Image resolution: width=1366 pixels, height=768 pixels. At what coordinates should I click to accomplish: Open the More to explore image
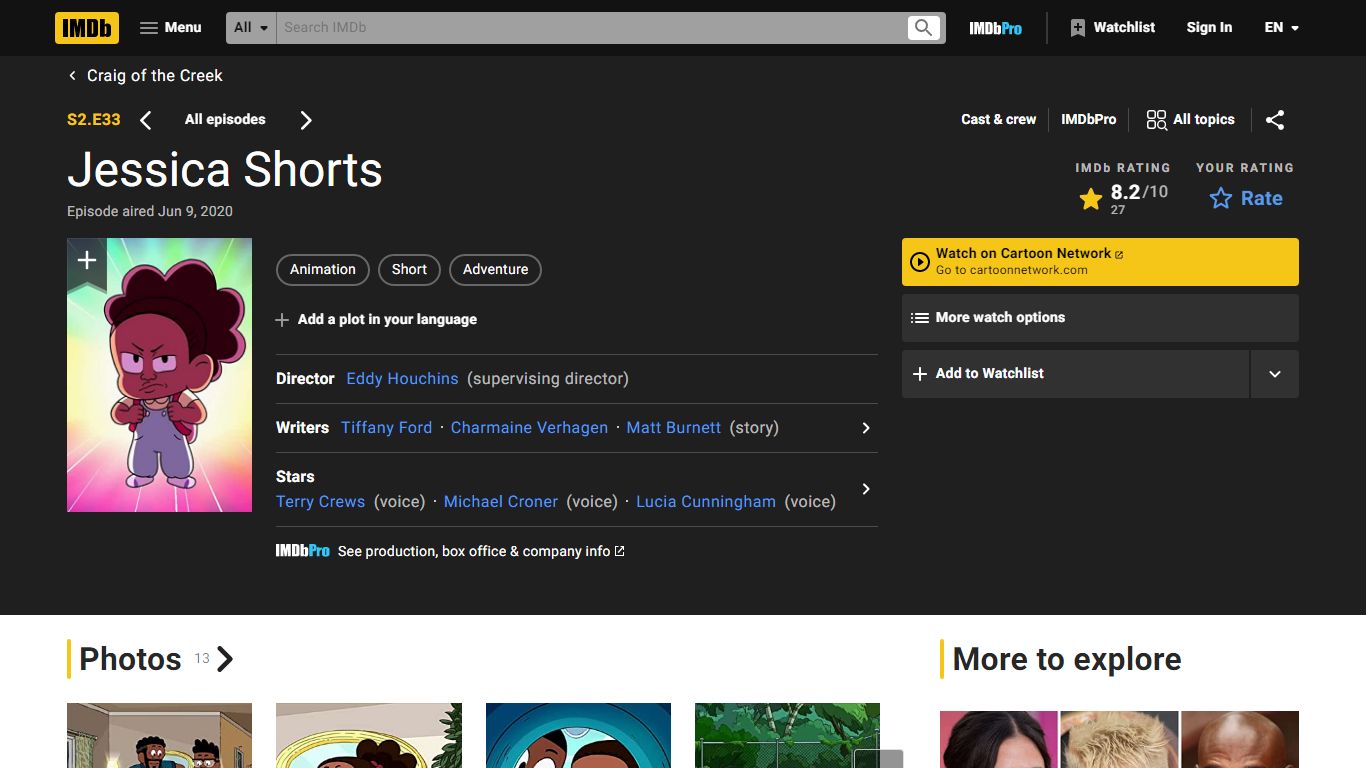tap(1119, 739)
